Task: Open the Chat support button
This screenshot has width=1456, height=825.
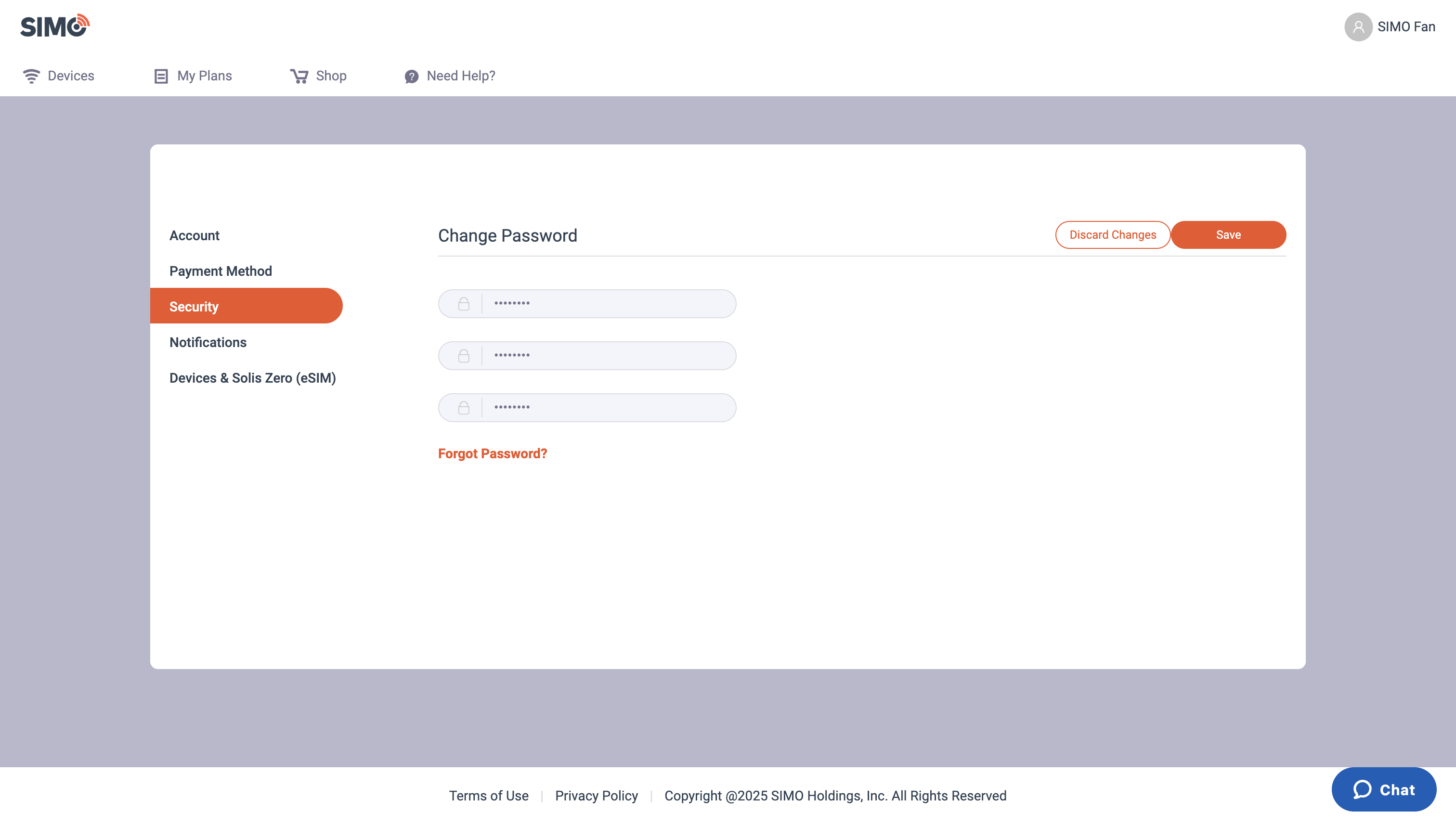Action: click(x=1383, y=789)
